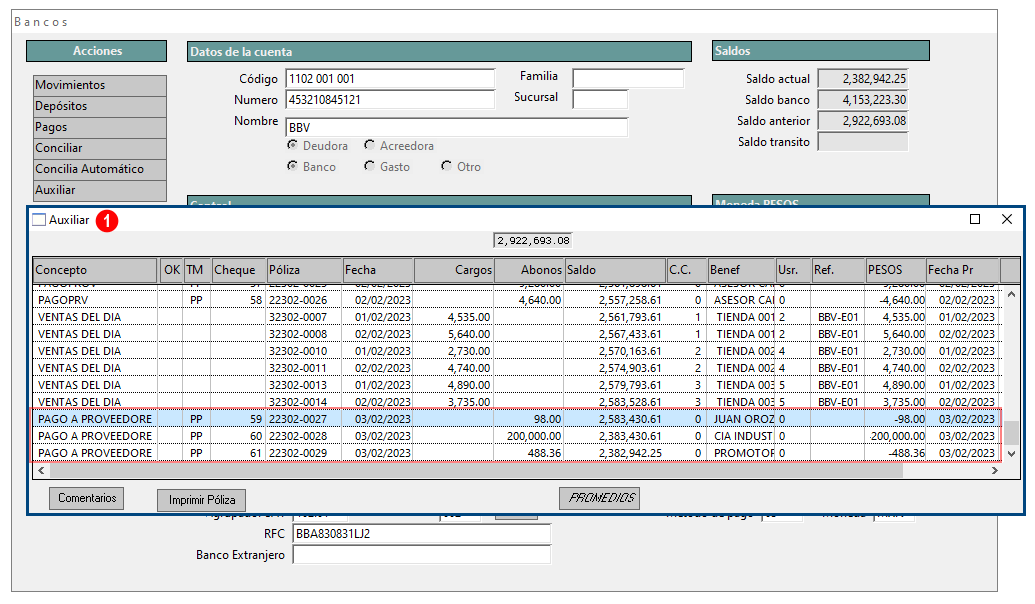The width and height of the screenshot is (1035, 604).
Task: Click the OK column header
Action: (x=172, y=270)
